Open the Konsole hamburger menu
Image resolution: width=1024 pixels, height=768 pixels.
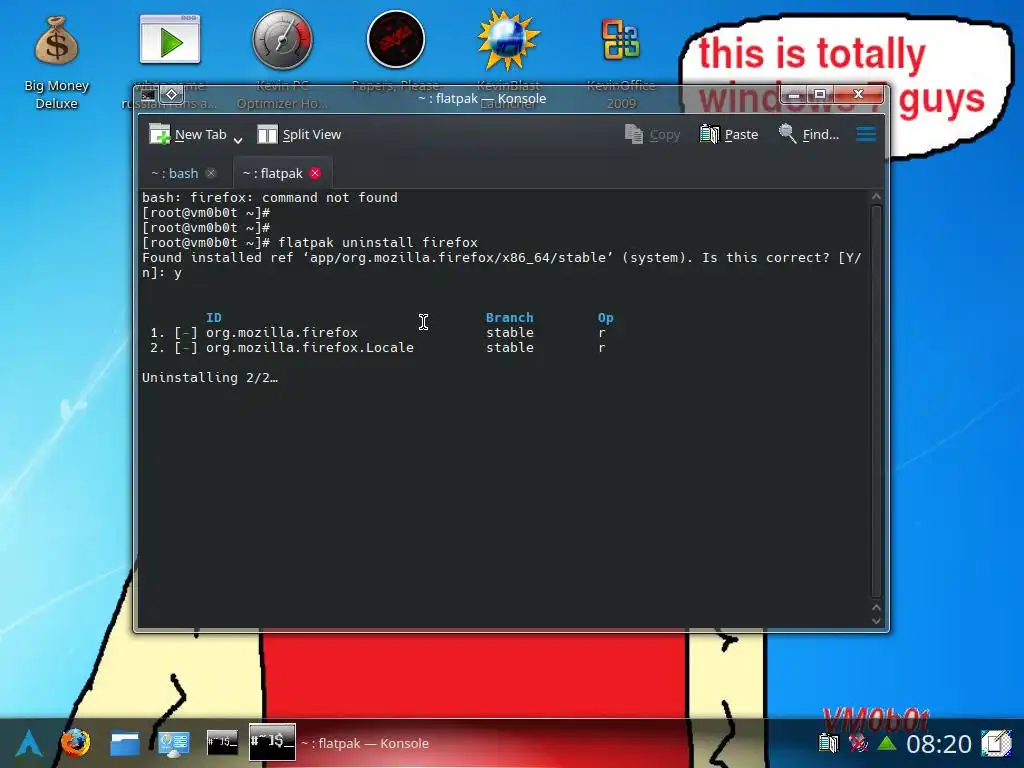(866, 135)
